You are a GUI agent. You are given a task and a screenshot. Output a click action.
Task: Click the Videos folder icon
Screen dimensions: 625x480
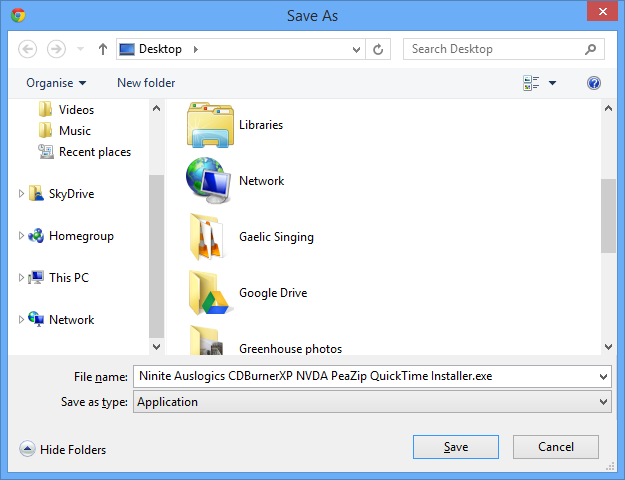pyautogui.click(x=45, y=109)
